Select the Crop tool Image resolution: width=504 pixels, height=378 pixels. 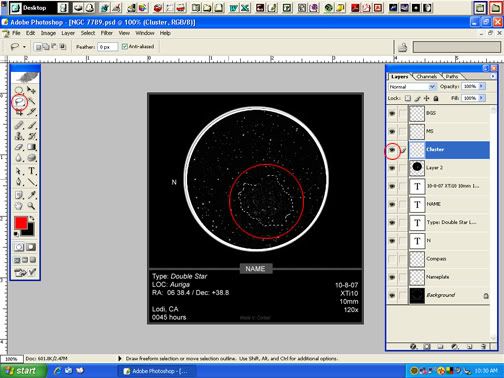pyautogui.click(x=19, y=112)
